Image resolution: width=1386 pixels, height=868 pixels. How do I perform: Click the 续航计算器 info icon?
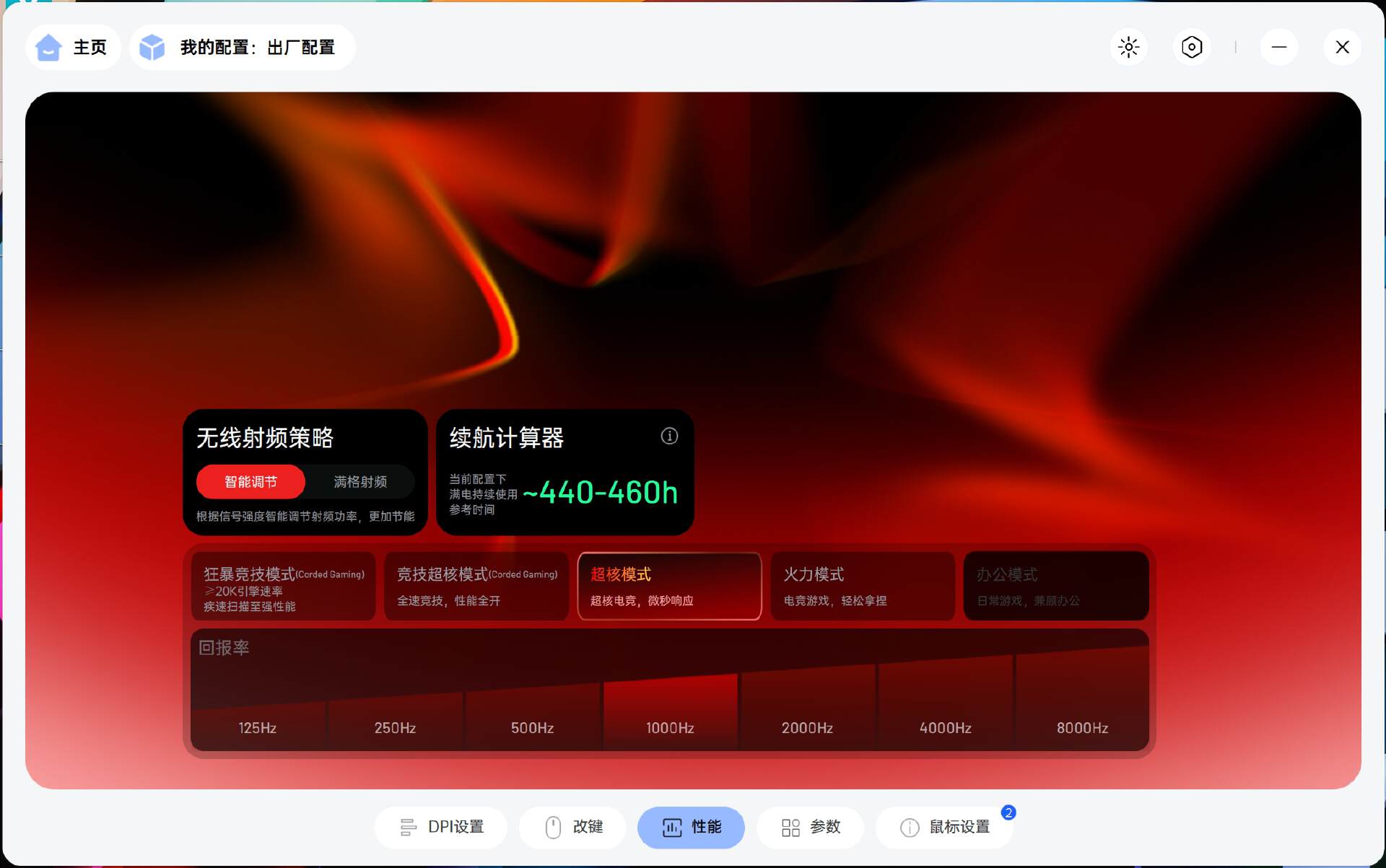(669, 436)
